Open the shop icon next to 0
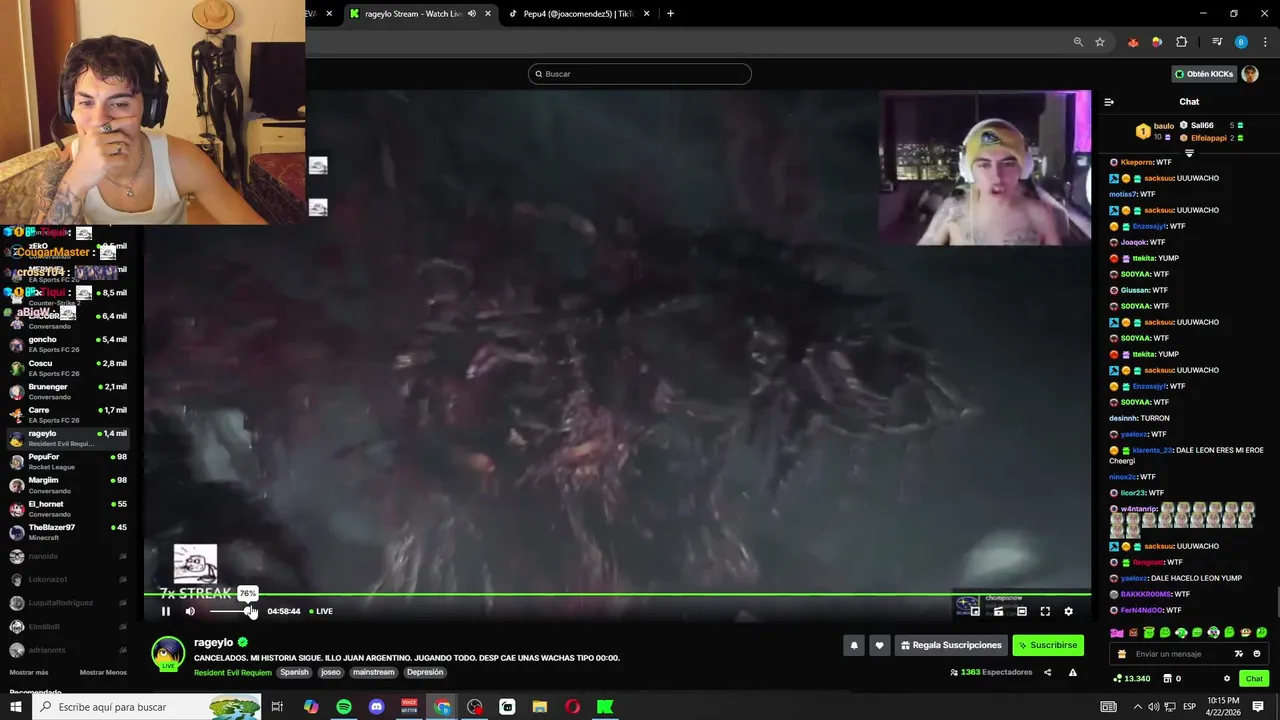The width and height of the screenshot is (1280, 720). [1167, 679]
